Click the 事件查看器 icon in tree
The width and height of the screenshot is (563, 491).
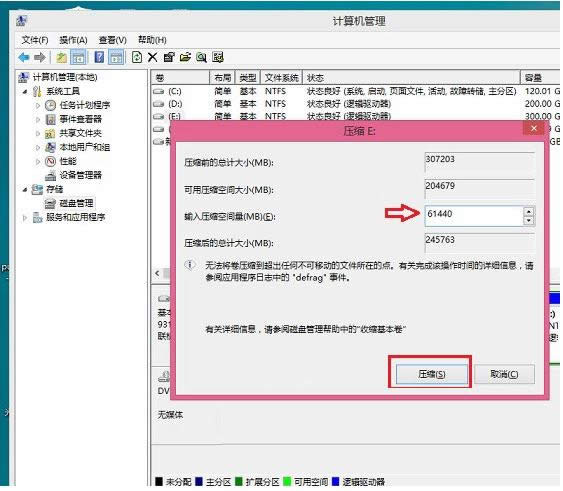pyautogui.click(x=51, y=119)
